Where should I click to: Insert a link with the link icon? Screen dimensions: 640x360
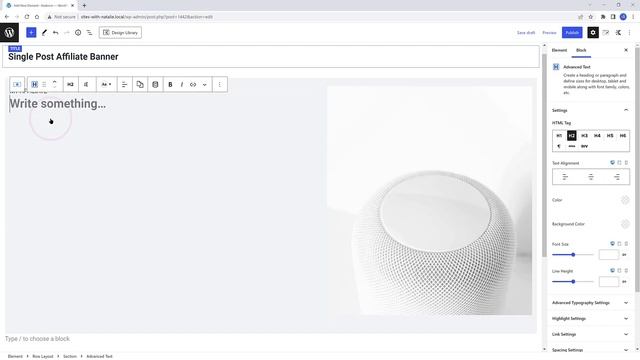tap(193, 84)
